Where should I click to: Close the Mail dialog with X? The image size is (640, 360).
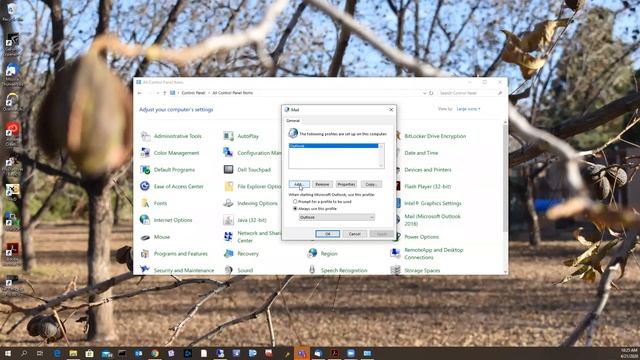coord(391,109)
